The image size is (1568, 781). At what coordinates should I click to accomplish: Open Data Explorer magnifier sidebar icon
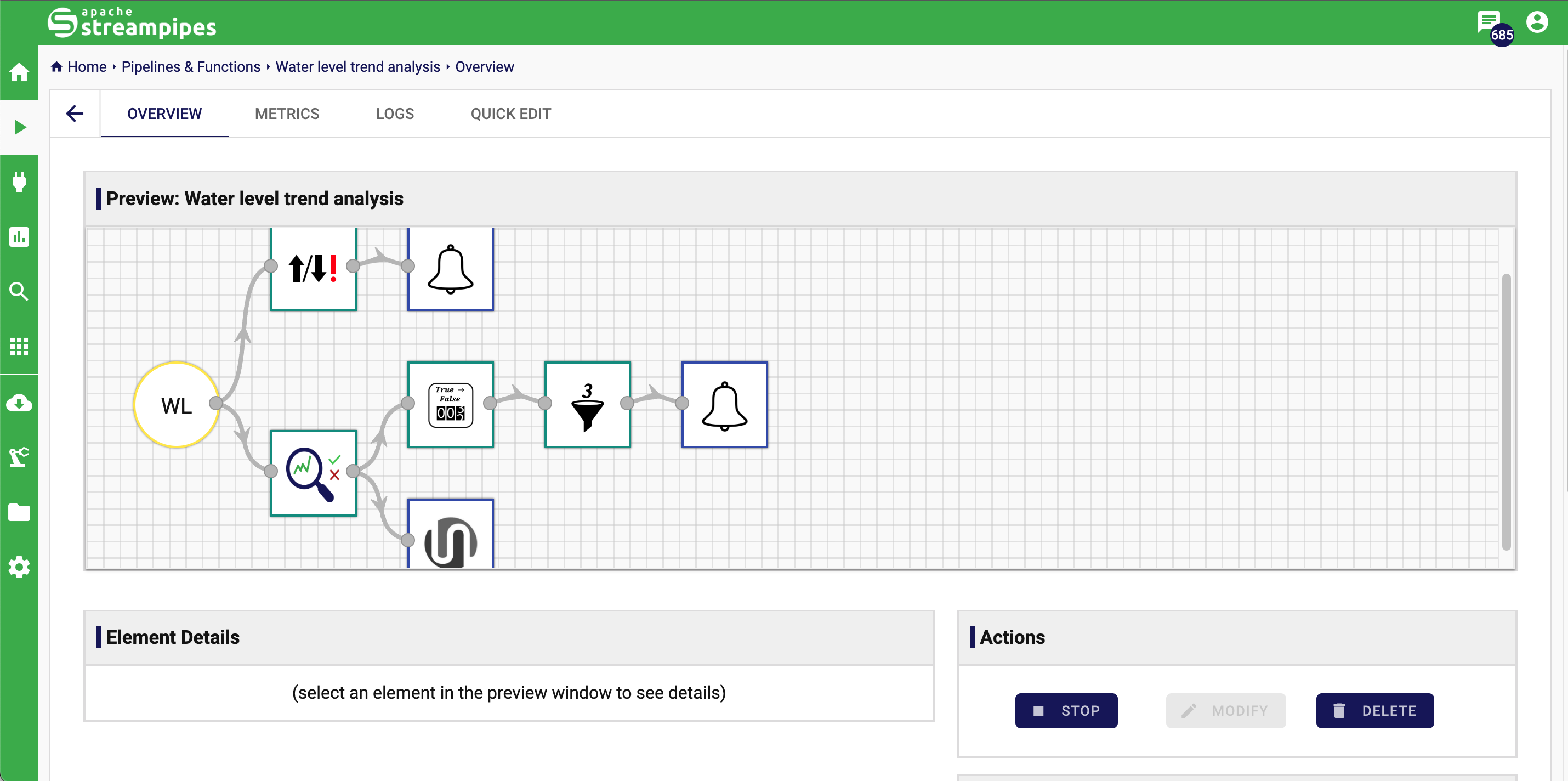click(19, 292)
